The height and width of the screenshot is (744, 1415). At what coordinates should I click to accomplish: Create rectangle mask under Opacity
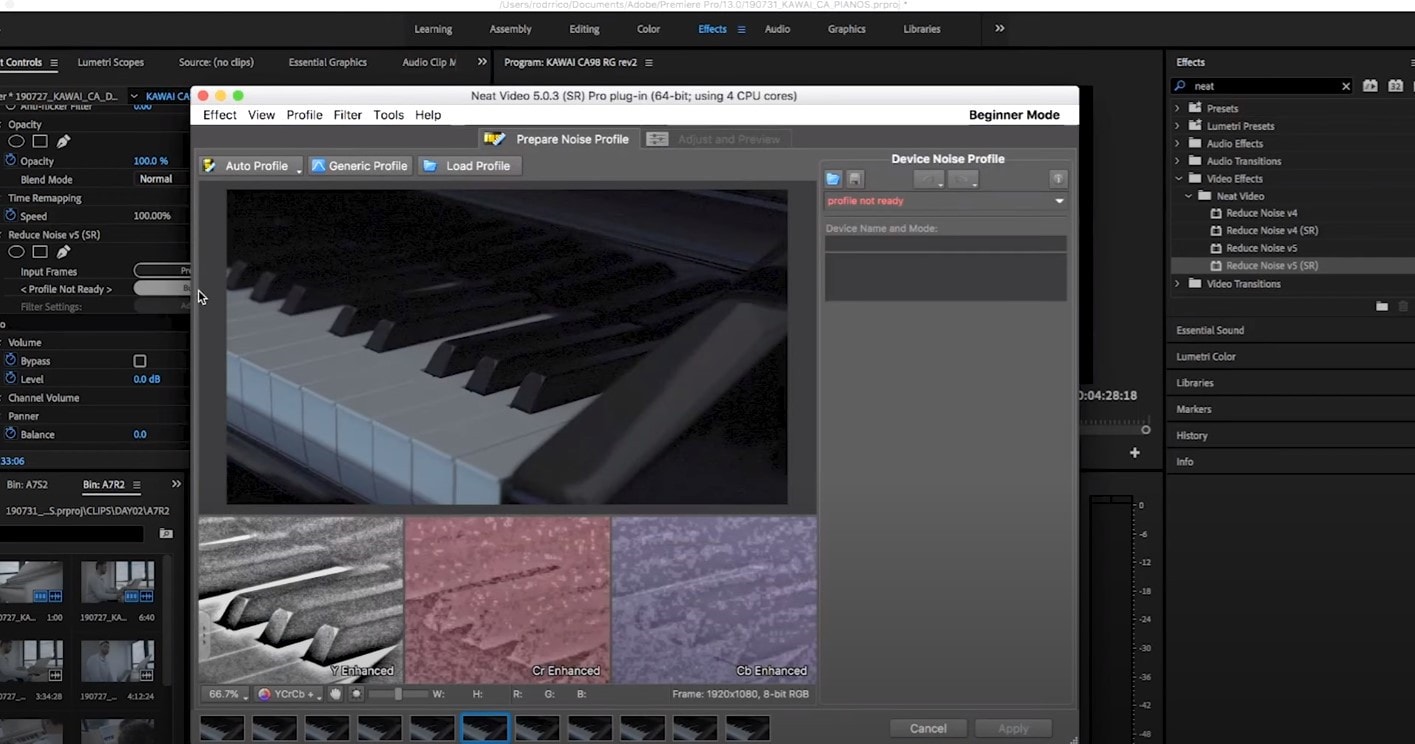40,142
